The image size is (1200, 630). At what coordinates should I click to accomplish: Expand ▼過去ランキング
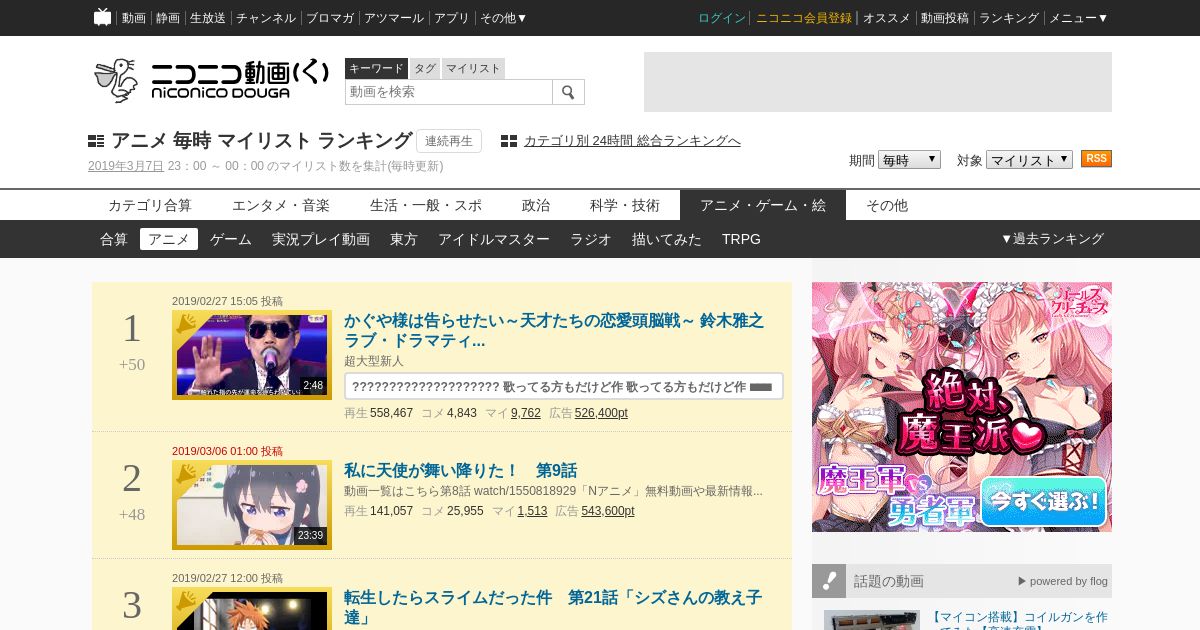click(x=1052, y=239)
